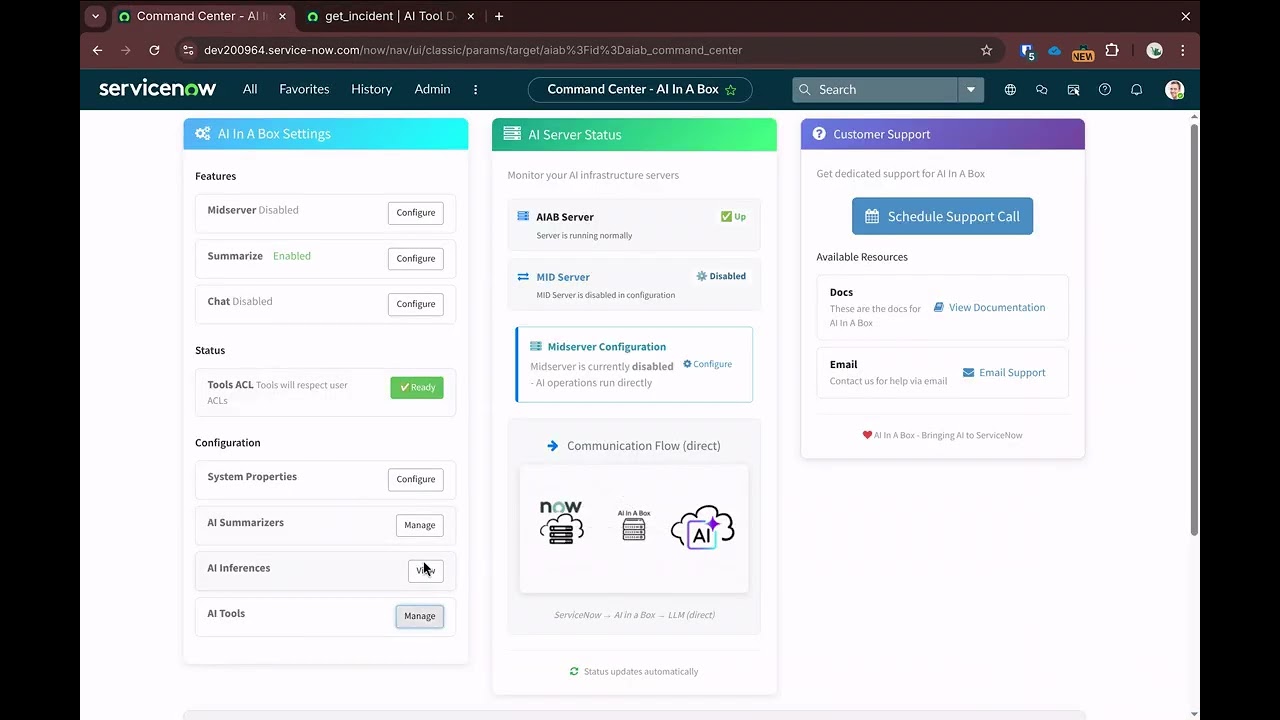The height and width of the screenshot is (720, 1280).
Task: Click the green Up status badge for AIAB Server
Action: coord(733,216)
